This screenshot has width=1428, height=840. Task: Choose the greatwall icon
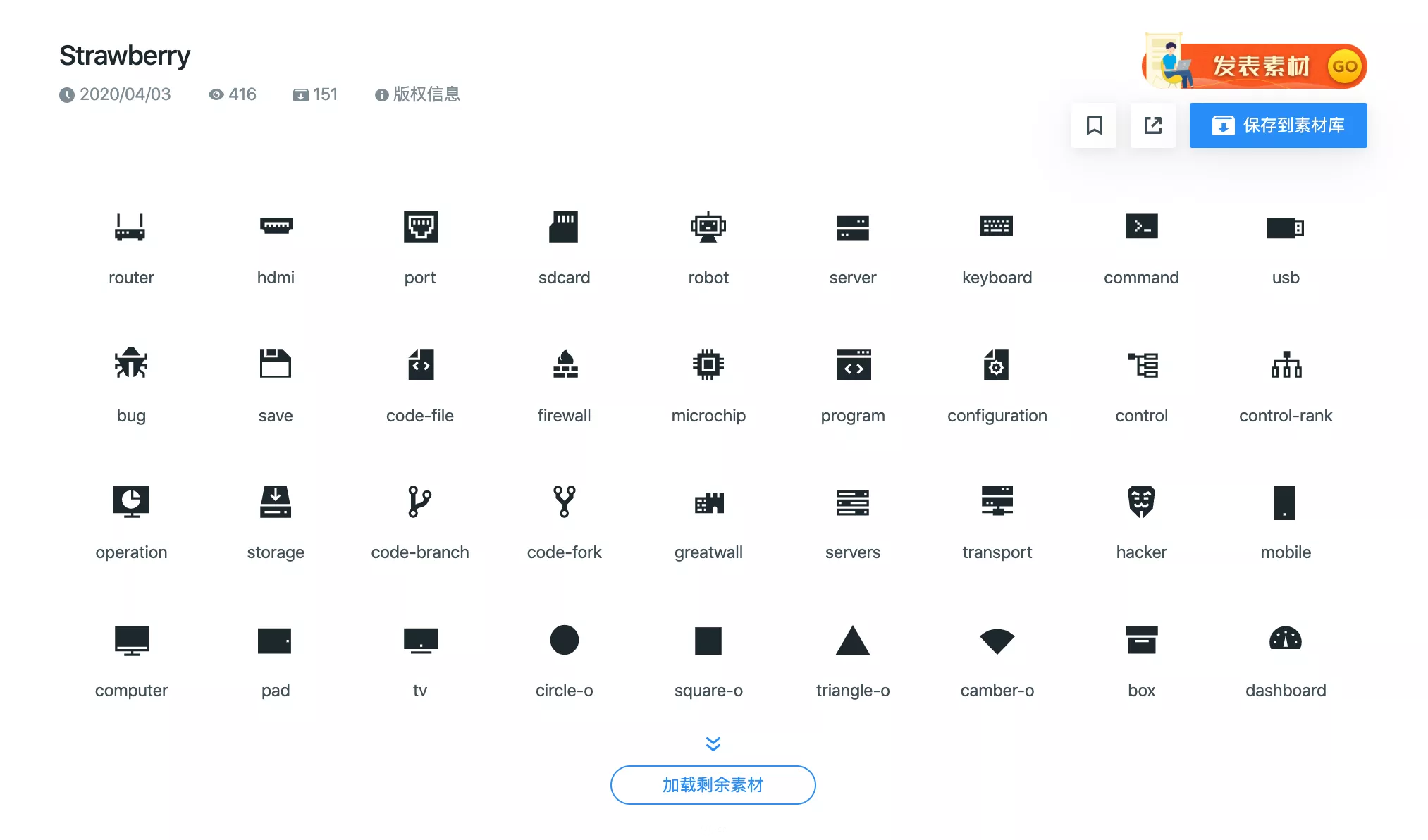708,502
